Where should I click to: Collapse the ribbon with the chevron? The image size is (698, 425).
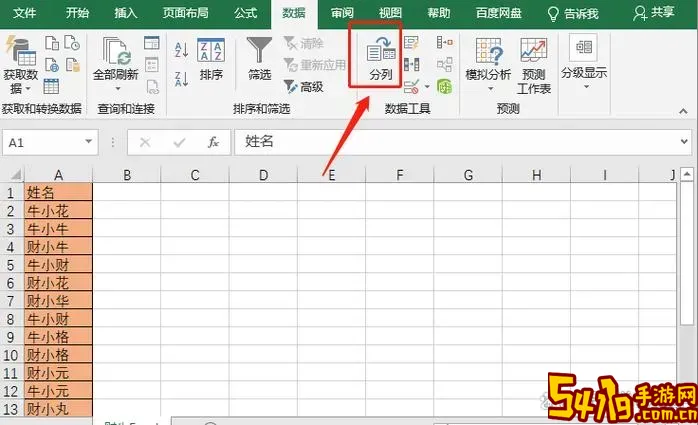[x=683, y=111]
